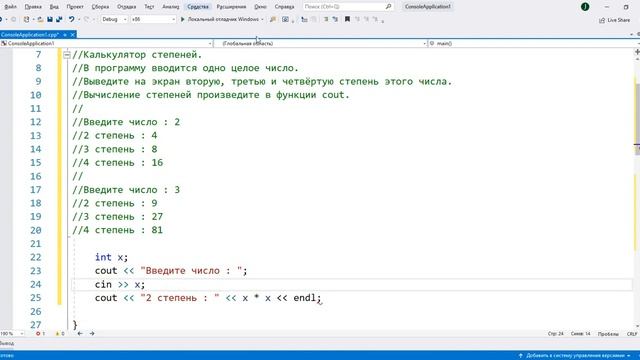
Task: Open the Debug configuration dropdown
Action: (x=114, y=19)
